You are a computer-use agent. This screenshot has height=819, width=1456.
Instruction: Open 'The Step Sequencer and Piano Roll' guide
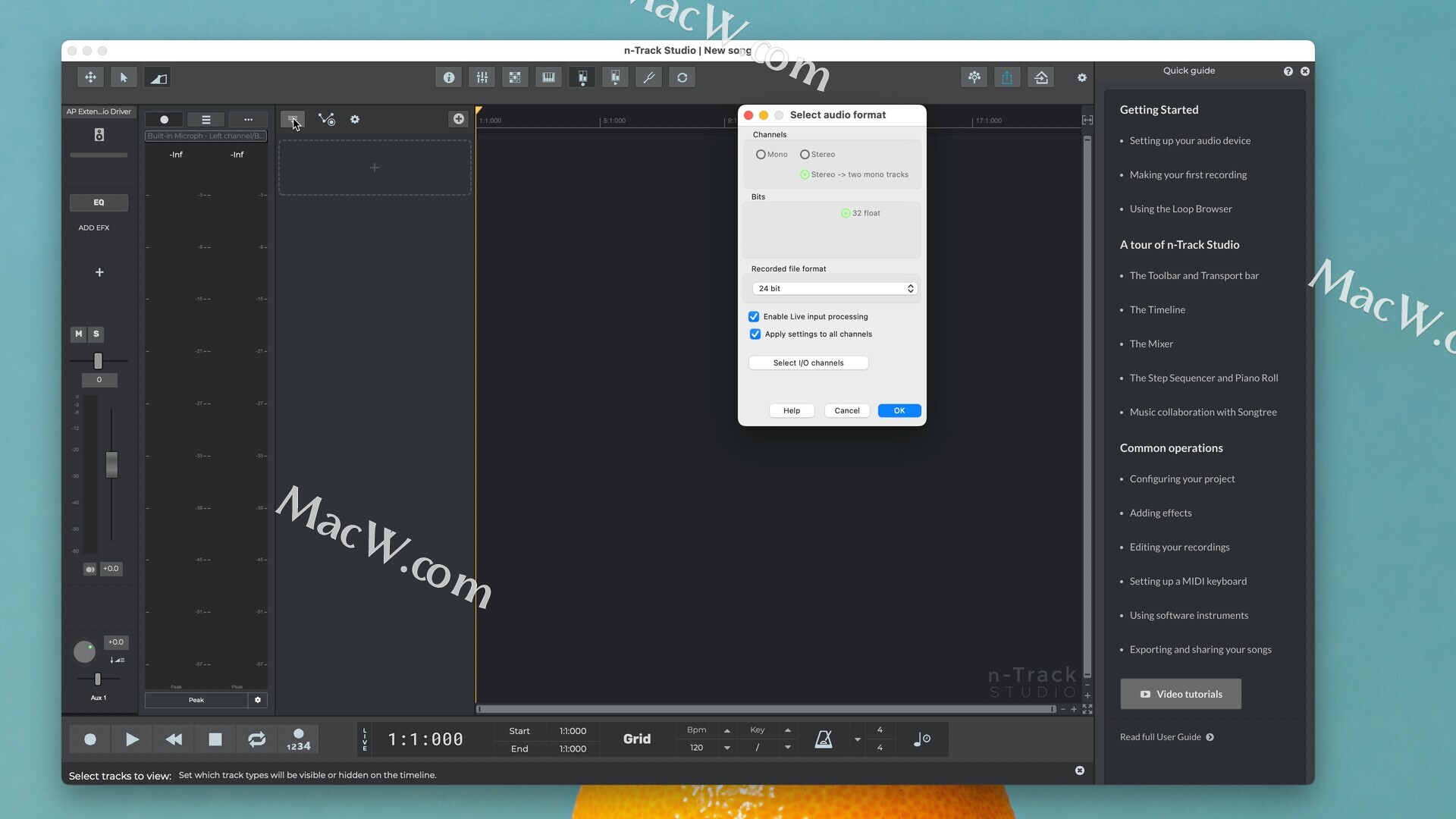1203,378
